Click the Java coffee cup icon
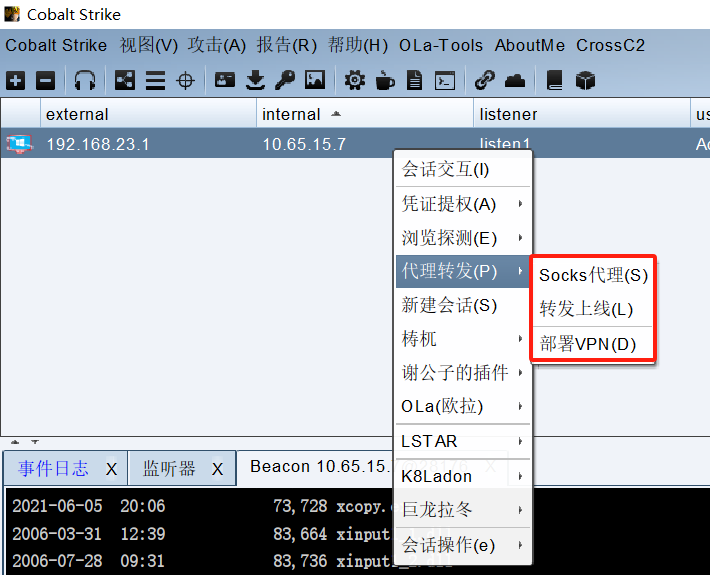The image size is (710, 575). [385, 81]
